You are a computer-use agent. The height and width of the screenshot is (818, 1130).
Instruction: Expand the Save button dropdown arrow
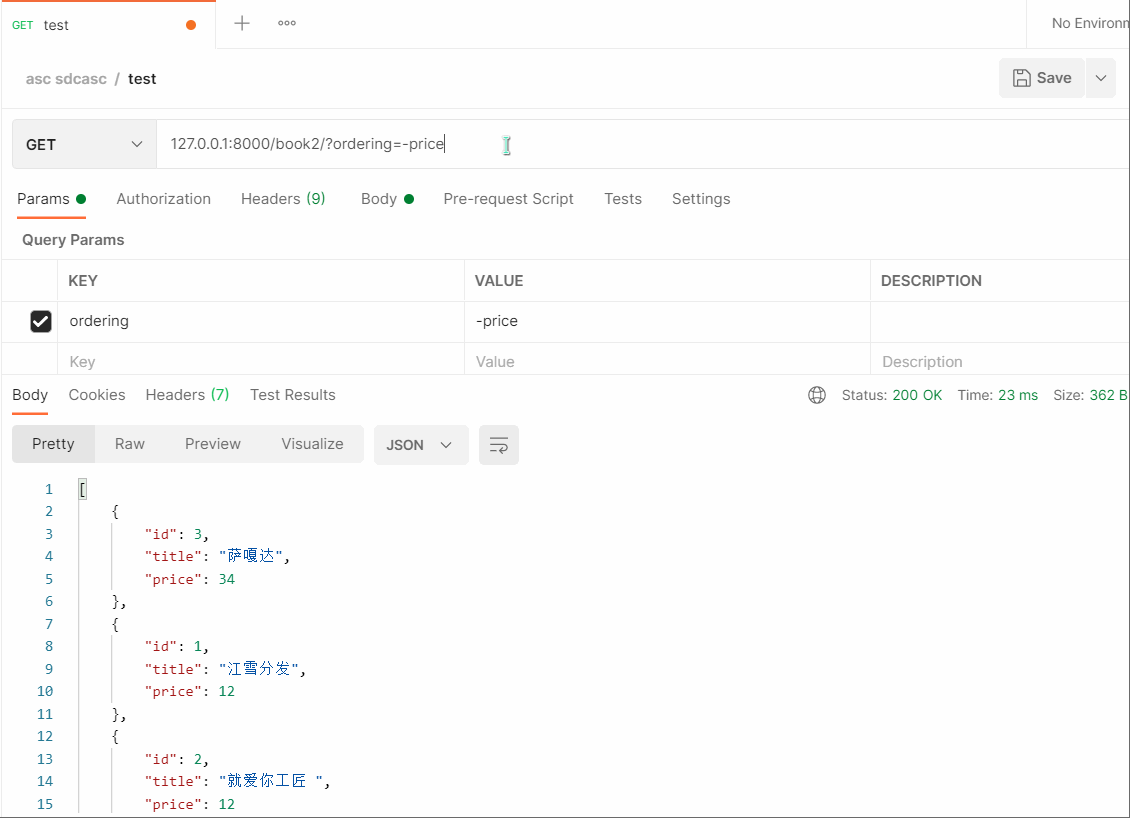coord(1101,78)
